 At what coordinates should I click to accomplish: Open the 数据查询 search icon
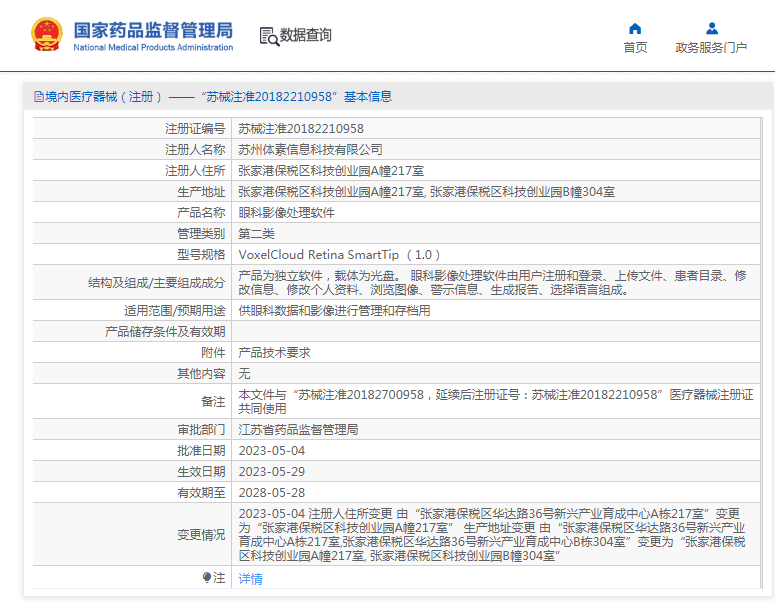(x=269, y=36)
